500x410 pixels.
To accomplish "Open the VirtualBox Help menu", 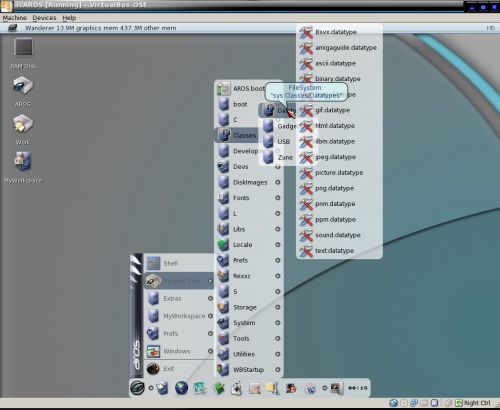I will (x=69, y=18).
